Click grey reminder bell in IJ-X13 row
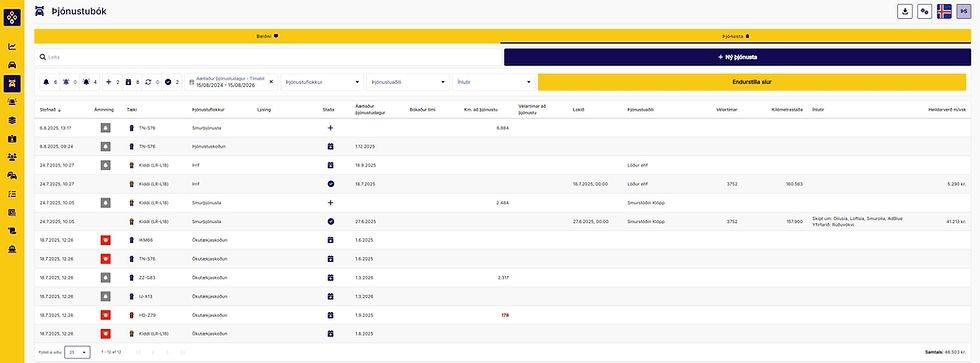This screenshot has height=363, width=980. 106,296
